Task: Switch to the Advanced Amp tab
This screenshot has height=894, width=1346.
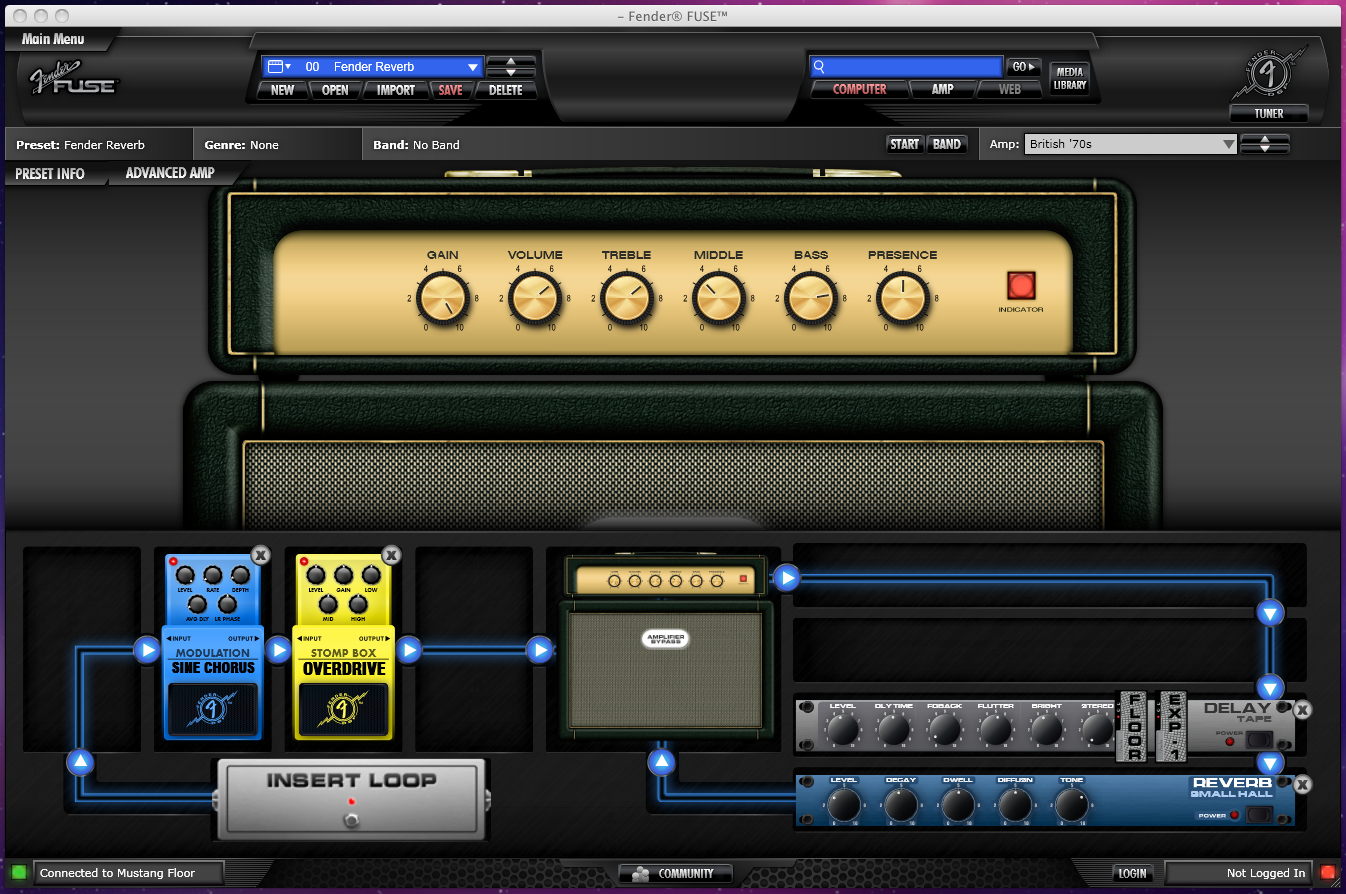Action: pos(170,173)
